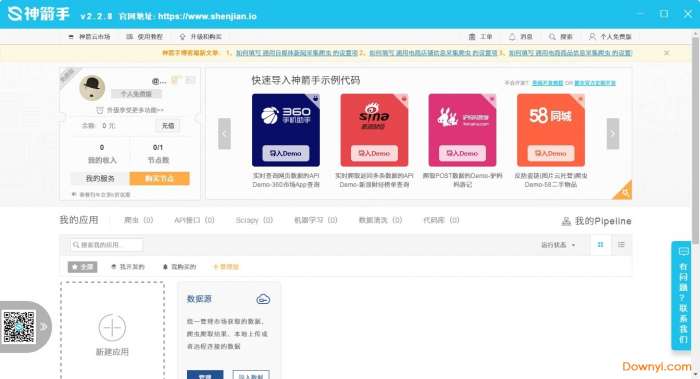Open the 数据源 card title
Screen dimensions: 700x379
point(199,299)
